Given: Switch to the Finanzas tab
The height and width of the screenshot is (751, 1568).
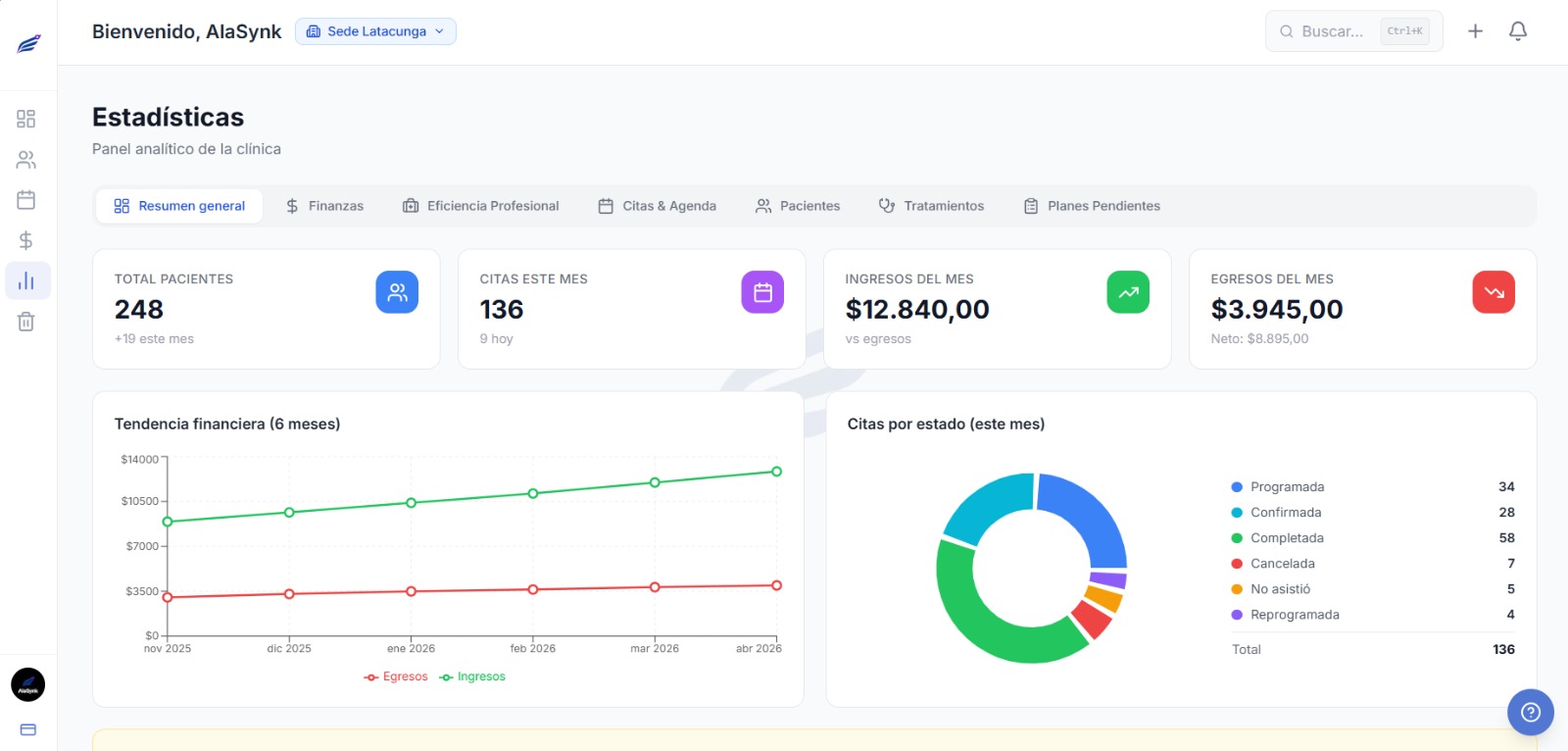Looking at the screenshot, I should click(324, 206).
